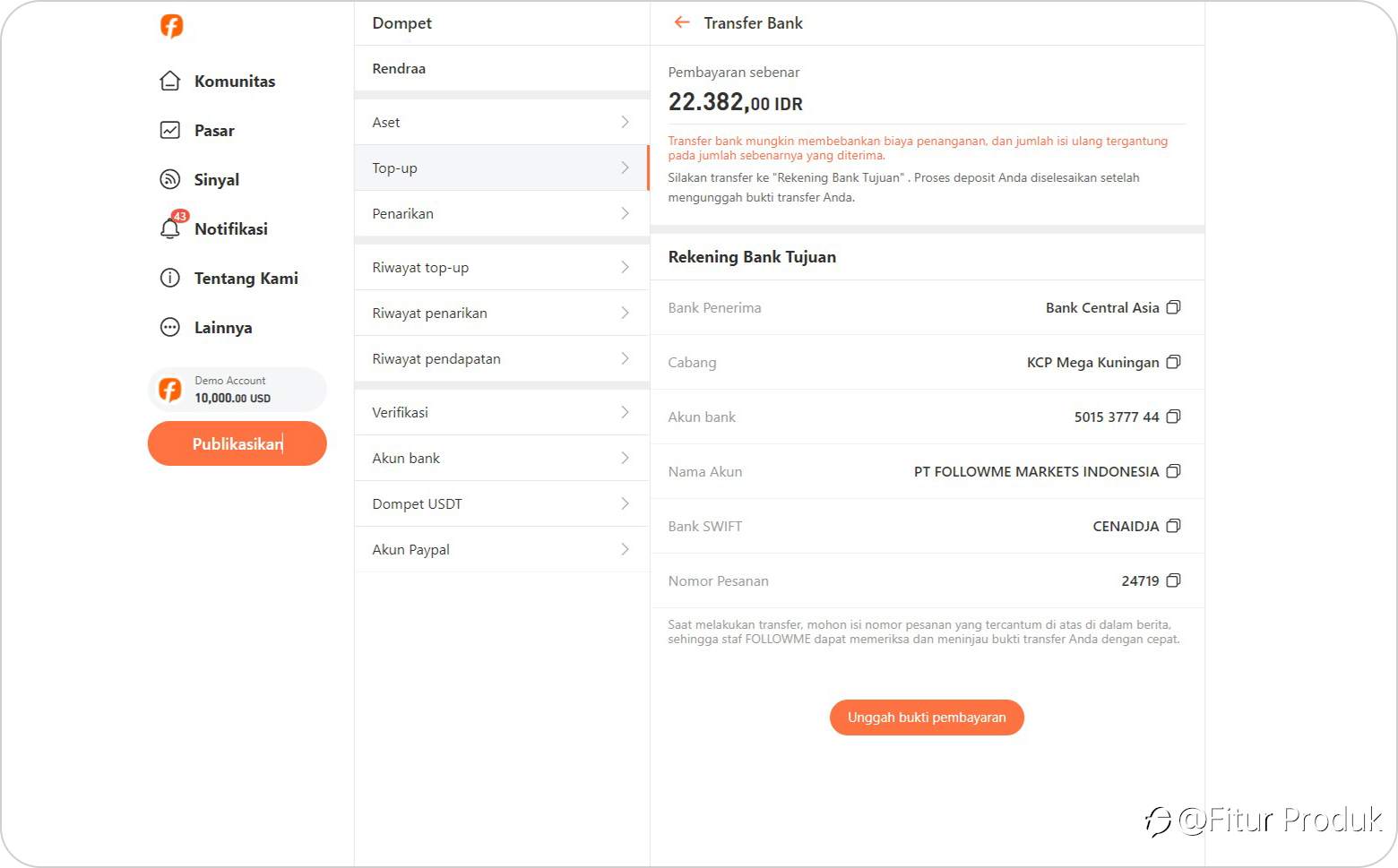The height and width of the screenshot is (868, 1398).
Task: Click the Demo Account balance card
Action: (x=237, y=390)
